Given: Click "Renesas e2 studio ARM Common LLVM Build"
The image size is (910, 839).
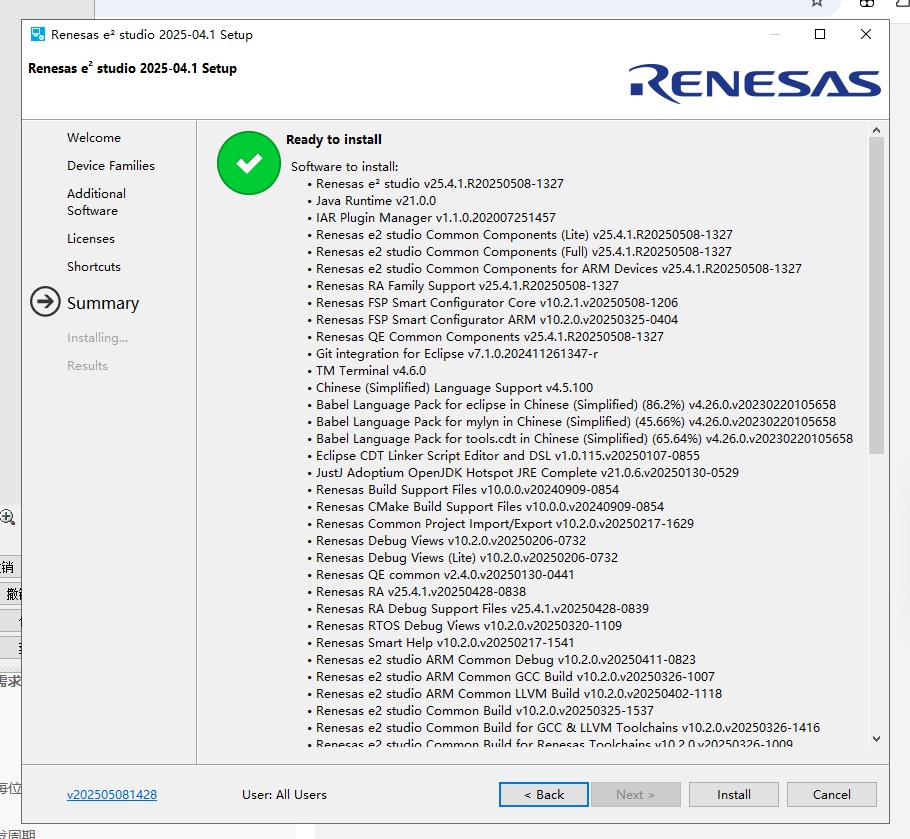Looking at the screenshot, I should 519,693.
